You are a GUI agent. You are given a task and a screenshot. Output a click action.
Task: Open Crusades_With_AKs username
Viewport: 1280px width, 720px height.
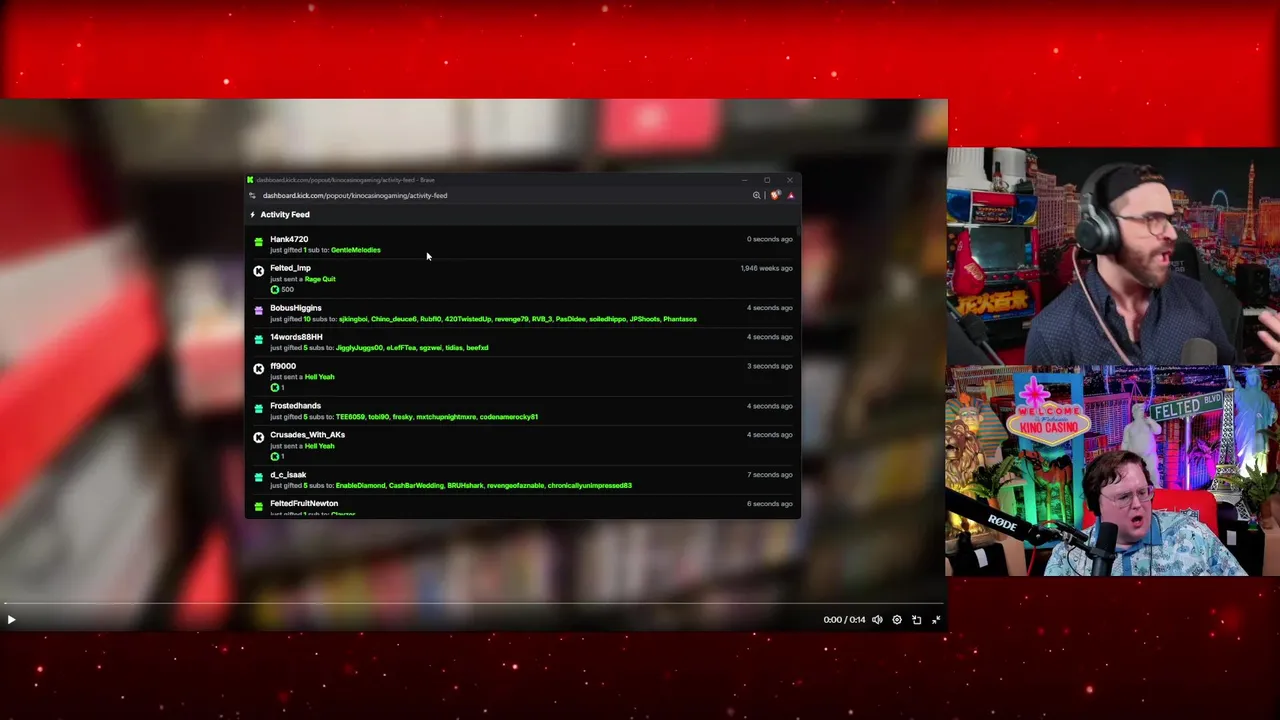coord(307,435)
